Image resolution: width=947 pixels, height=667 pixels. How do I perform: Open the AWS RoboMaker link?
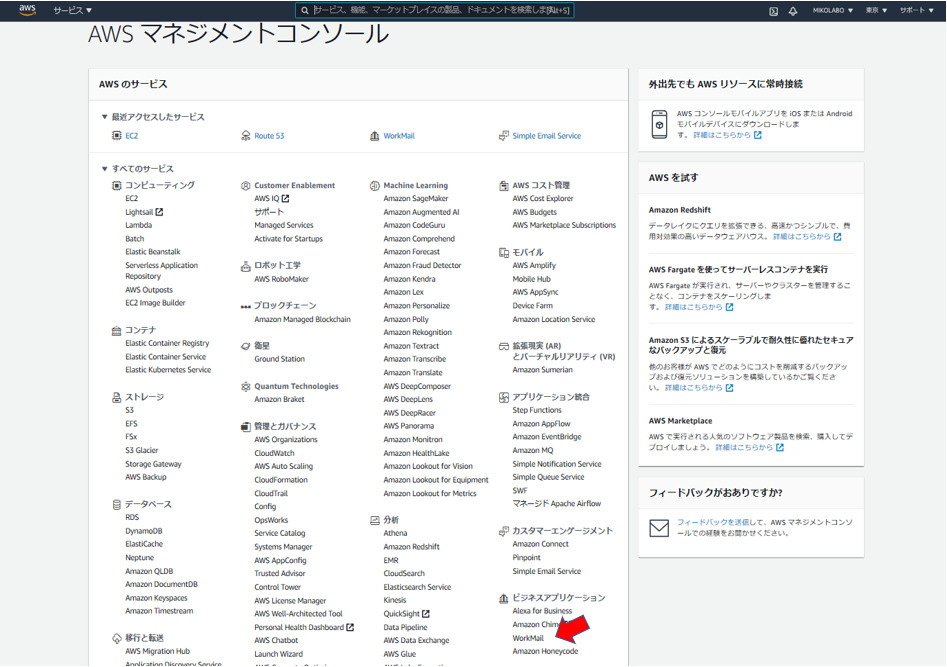tap(281, 279)
